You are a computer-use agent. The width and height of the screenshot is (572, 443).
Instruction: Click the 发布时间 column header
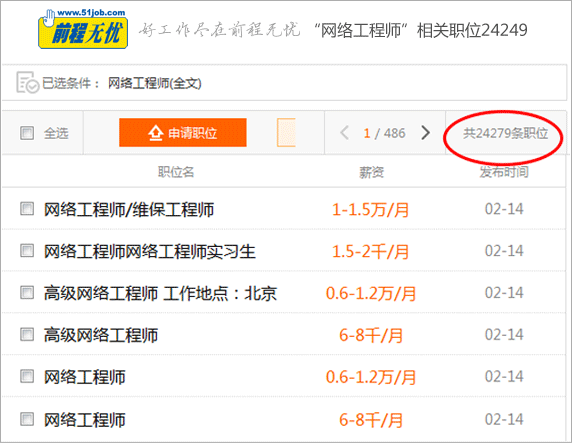click(x=504, y=172)
